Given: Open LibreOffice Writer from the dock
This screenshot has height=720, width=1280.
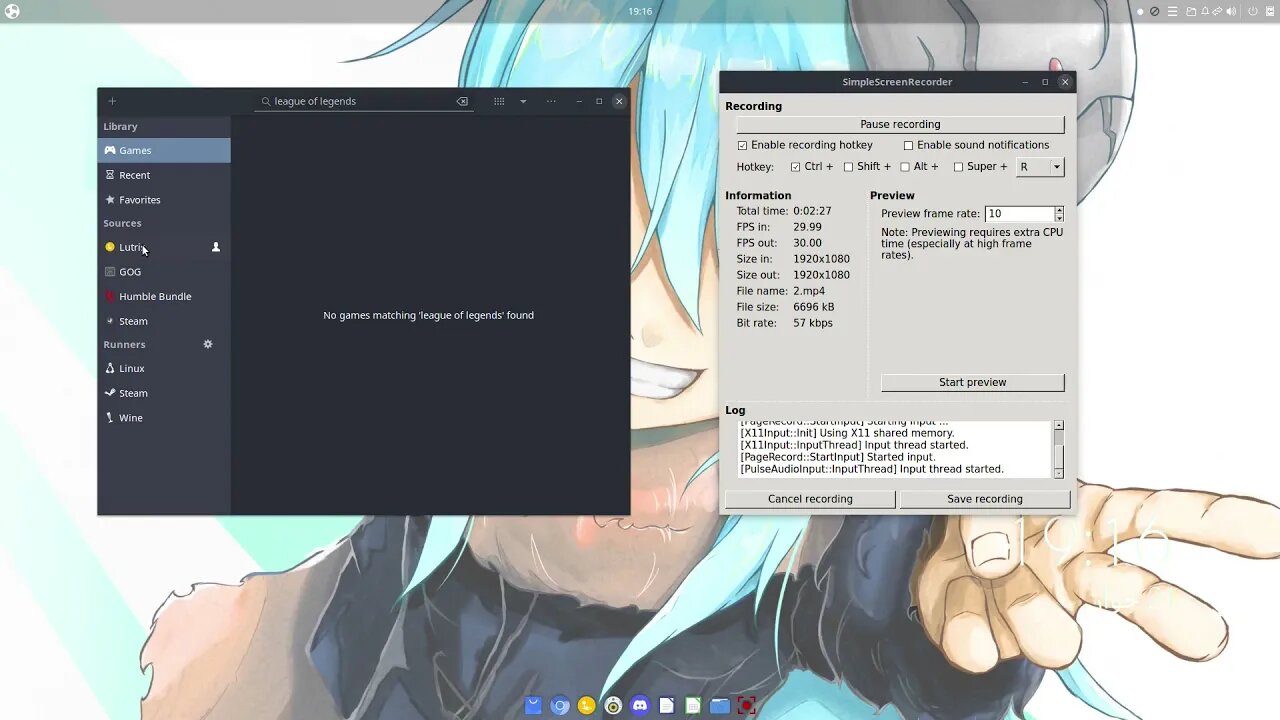Looking at the screenshot, I should click(667, 706).
